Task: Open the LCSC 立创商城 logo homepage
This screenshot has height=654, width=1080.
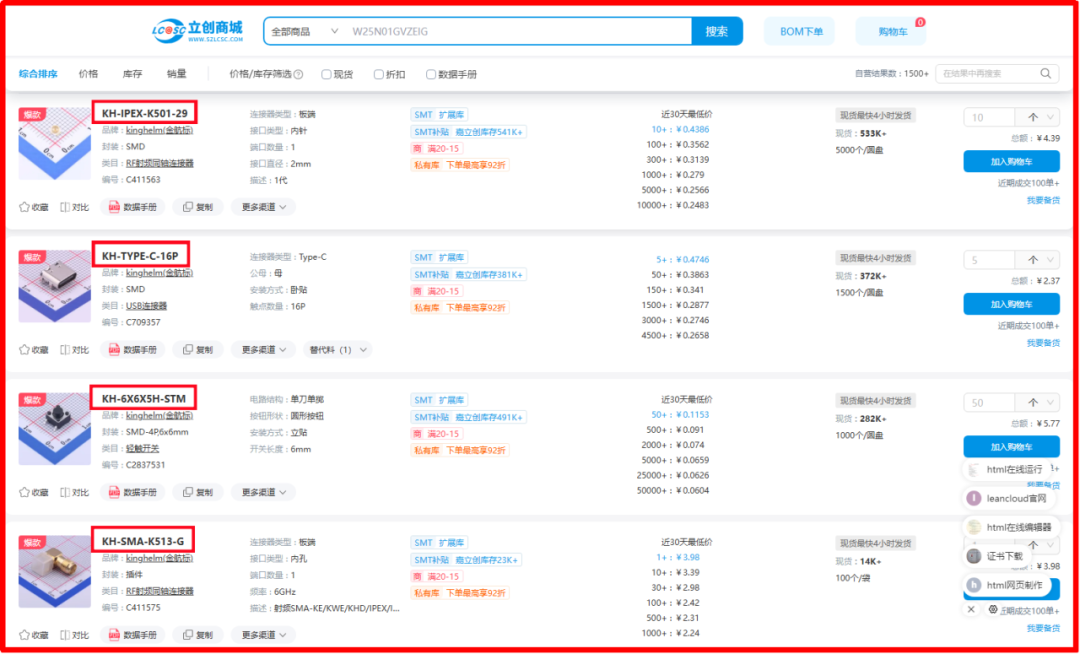Action: [x=198, y=31]
